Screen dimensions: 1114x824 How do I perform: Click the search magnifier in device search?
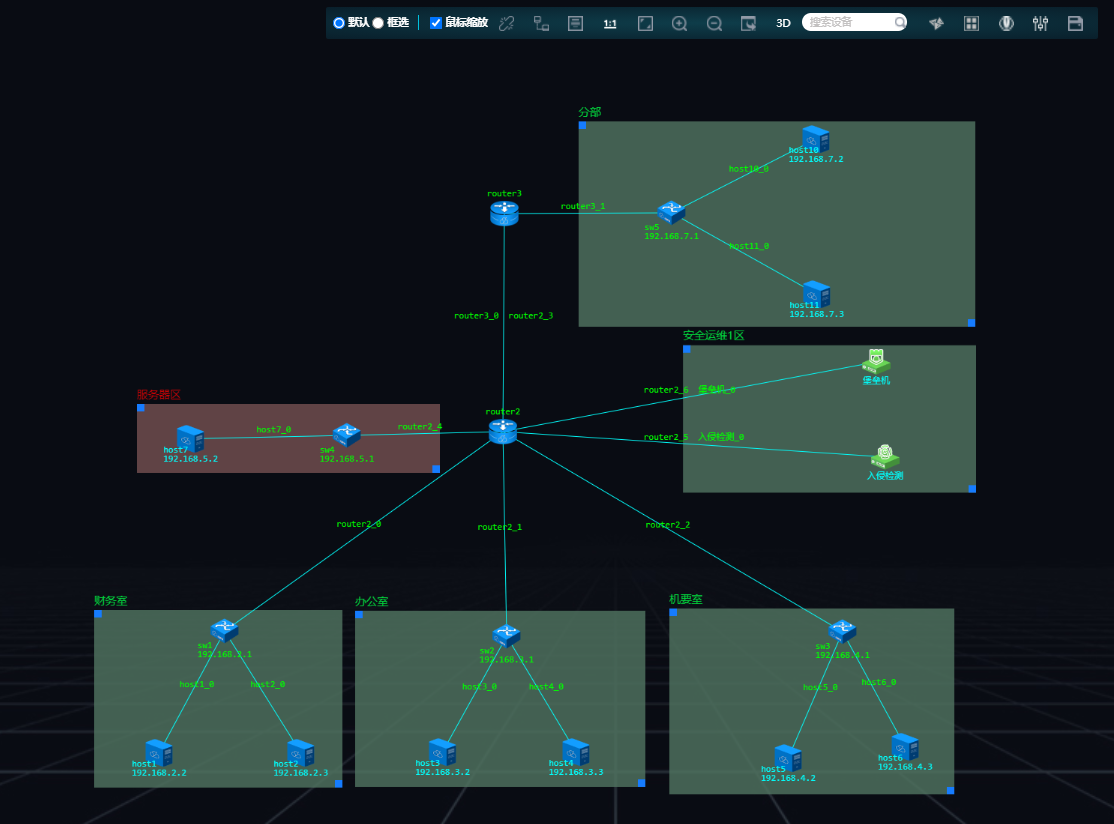[x=900, y=22]
